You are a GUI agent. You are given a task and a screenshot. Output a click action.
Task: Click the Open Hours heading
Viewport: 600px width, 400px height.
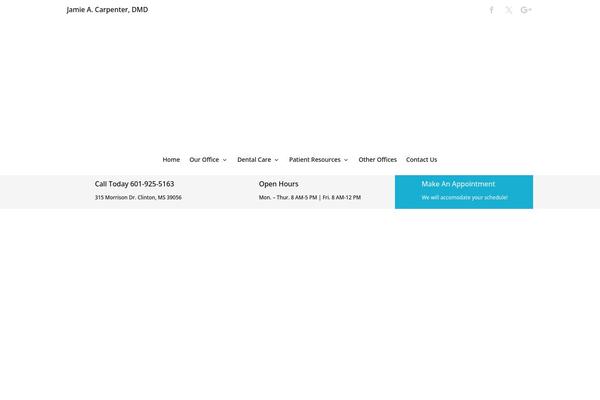coord(279,184)
